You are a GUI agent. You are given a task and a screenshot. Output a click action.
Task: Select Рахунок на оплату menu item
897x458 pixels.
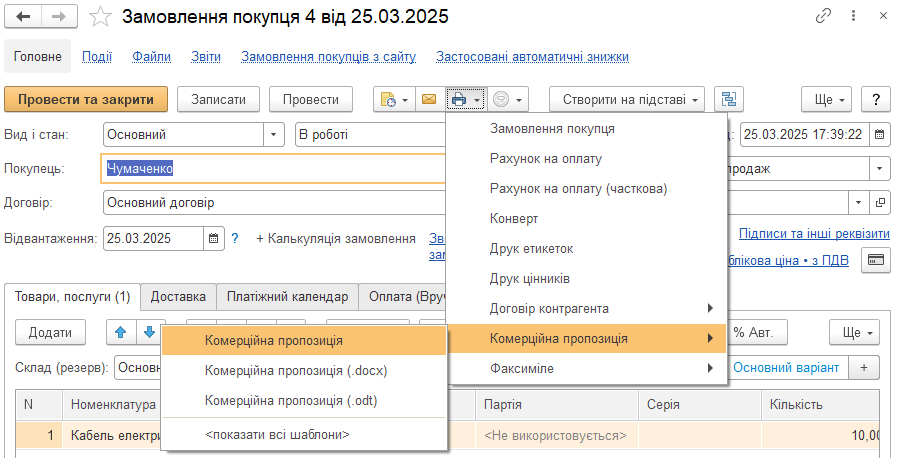(586, 159)
